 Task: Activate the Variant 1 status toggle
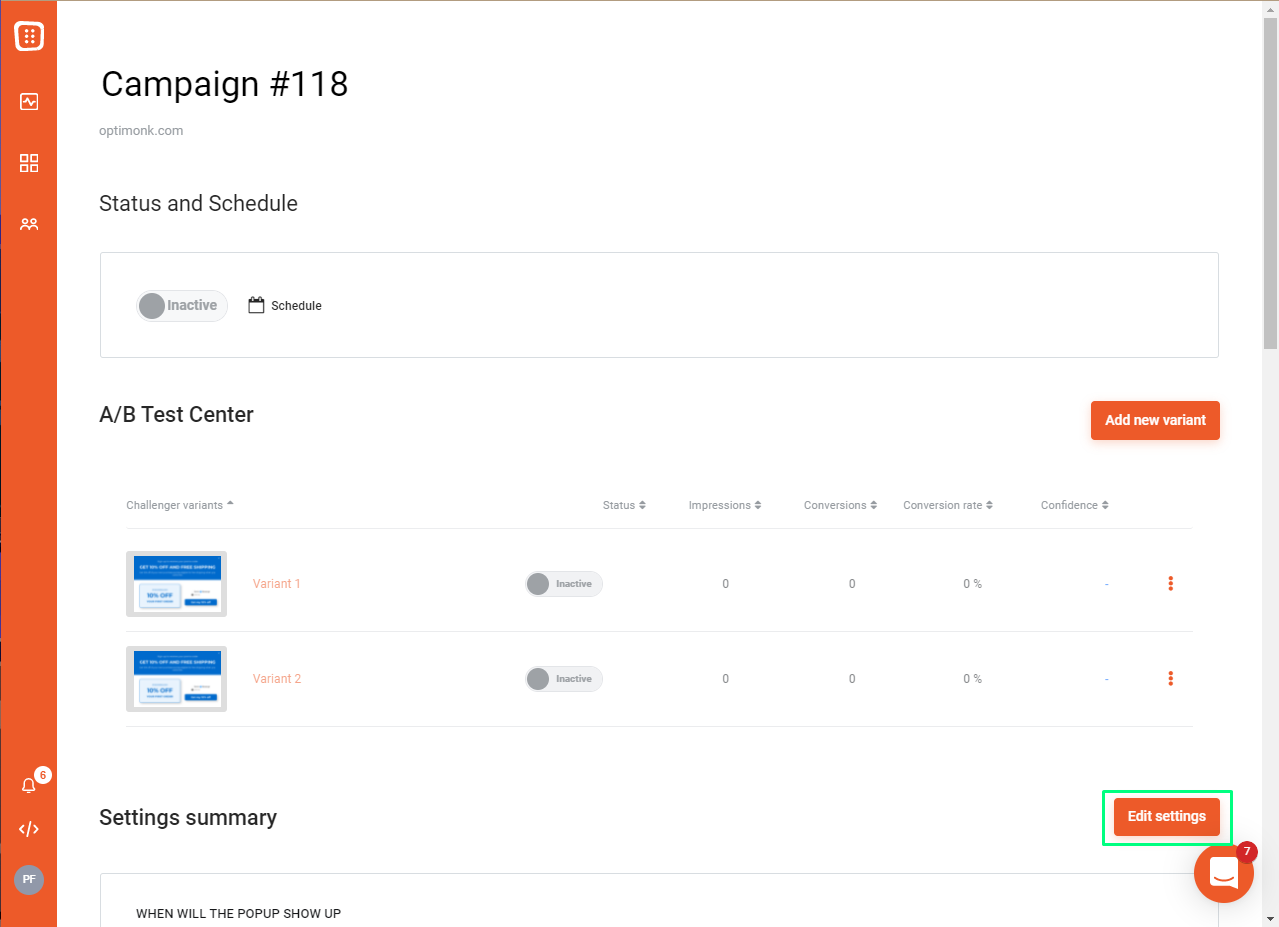[564, 584]
